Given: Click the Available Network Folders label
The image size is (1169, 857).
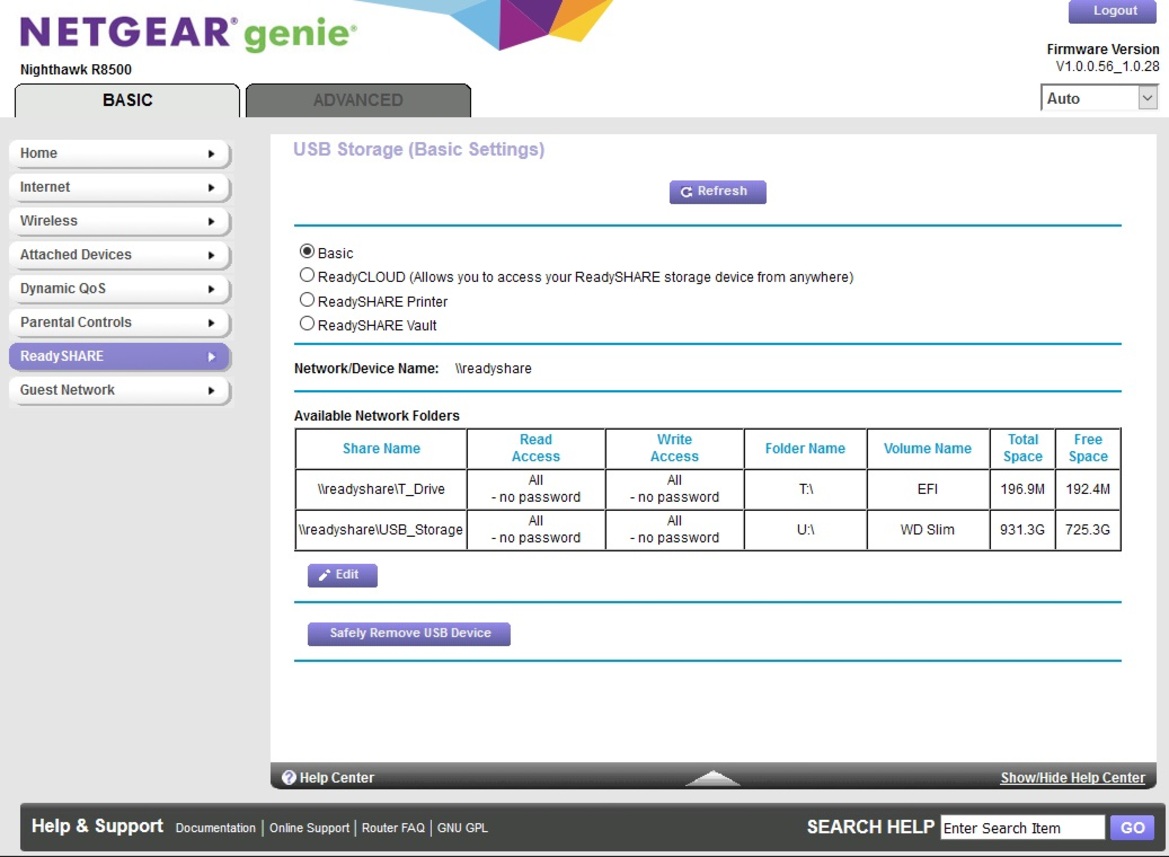Looking at the screenshot, I should click(x=376, y=416).
